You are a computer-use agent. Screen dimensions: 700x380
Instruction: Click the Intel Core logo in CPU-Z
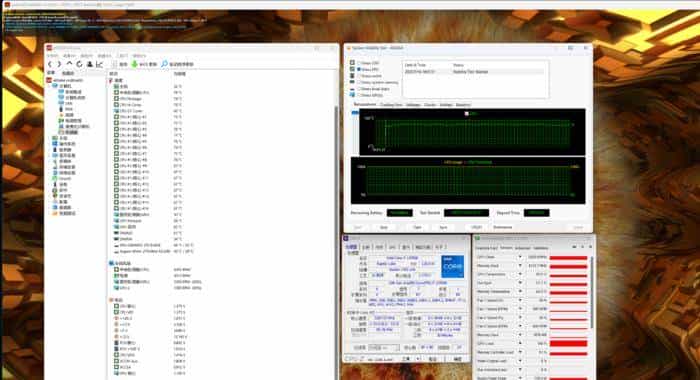pyautogui.click(x=452, y=267)
